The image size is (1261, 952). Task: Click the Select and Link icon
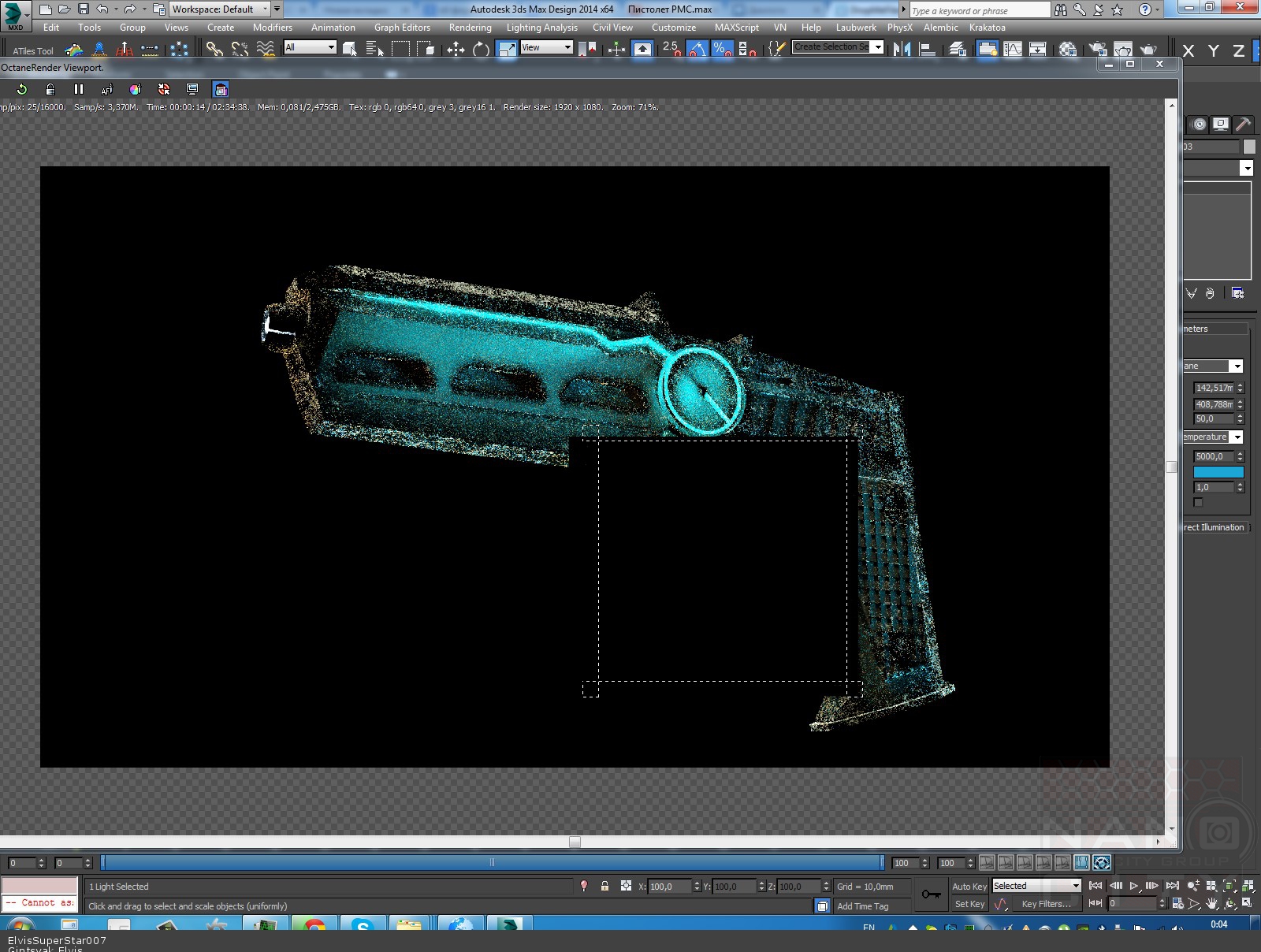tap(214, 50)
